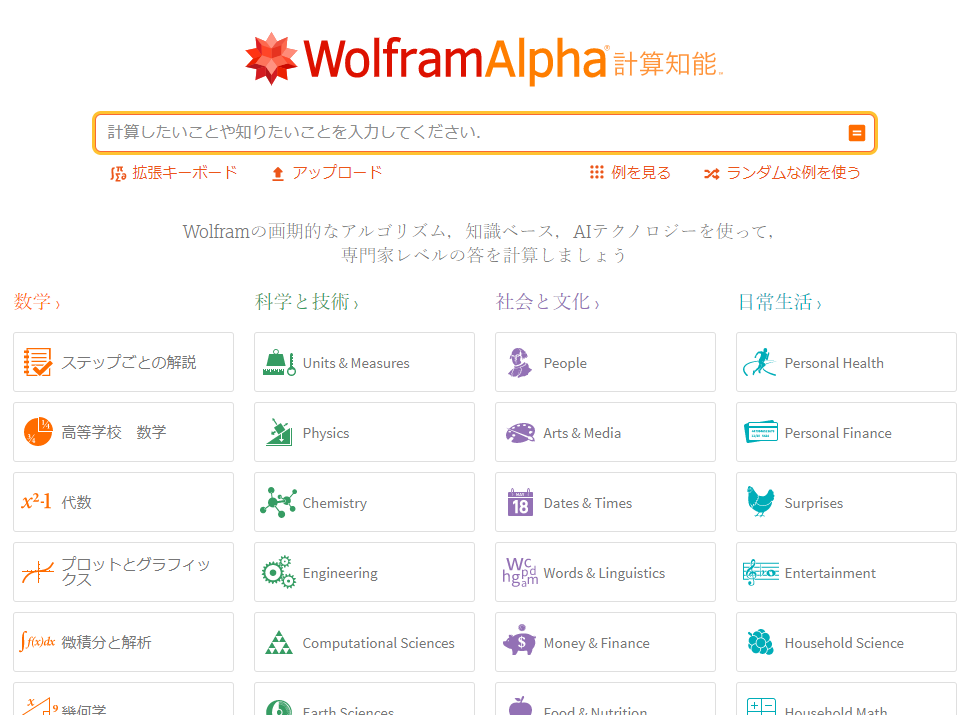This screenshot has height=715, width=974.
Task: Open Surprises text label
Action: tap(814, 503)
